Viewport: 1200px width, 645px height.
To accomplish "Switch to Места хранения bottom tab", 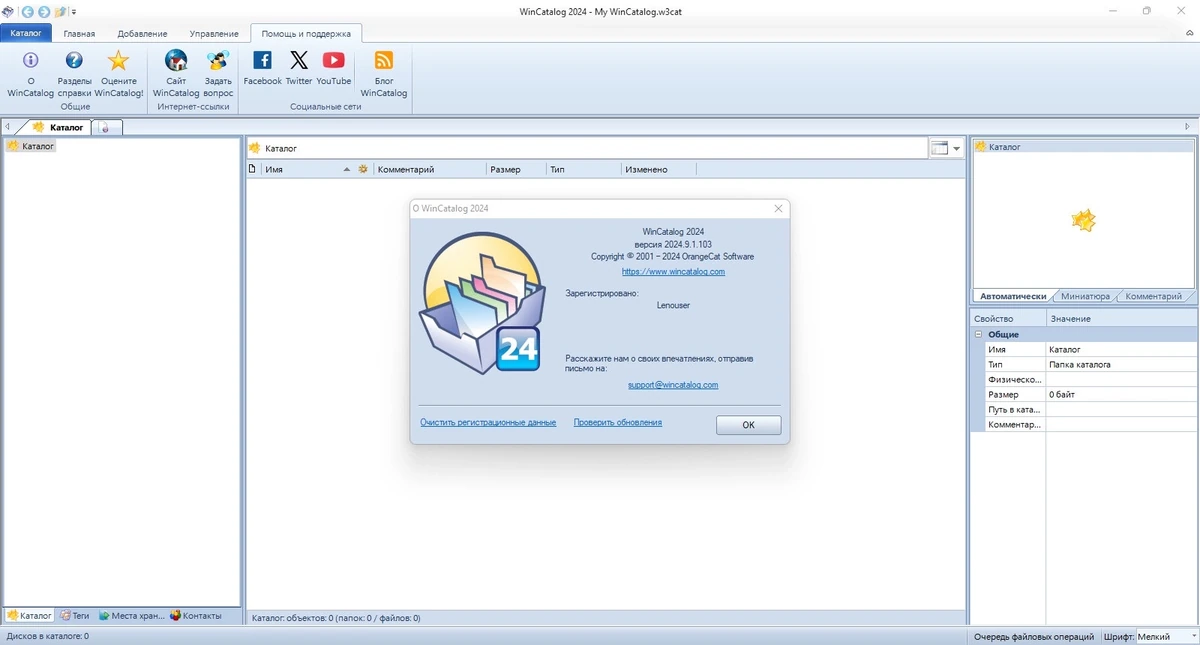I will (131, 616).
